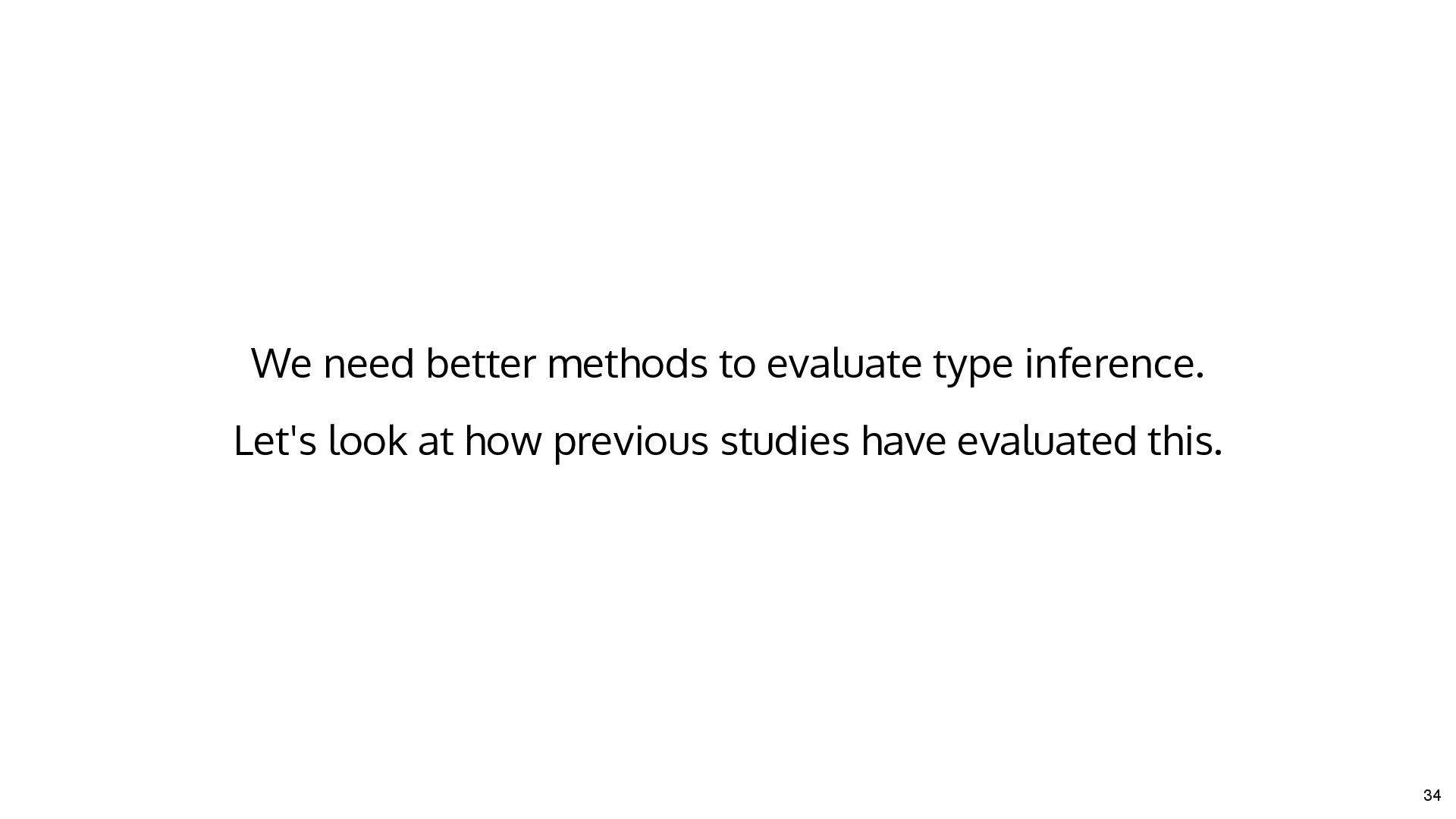Image resolution: width=1456 pixels, height=819 pixels.
Task: Click the word "previous" on the slide
Action: [x=630, y=444]
